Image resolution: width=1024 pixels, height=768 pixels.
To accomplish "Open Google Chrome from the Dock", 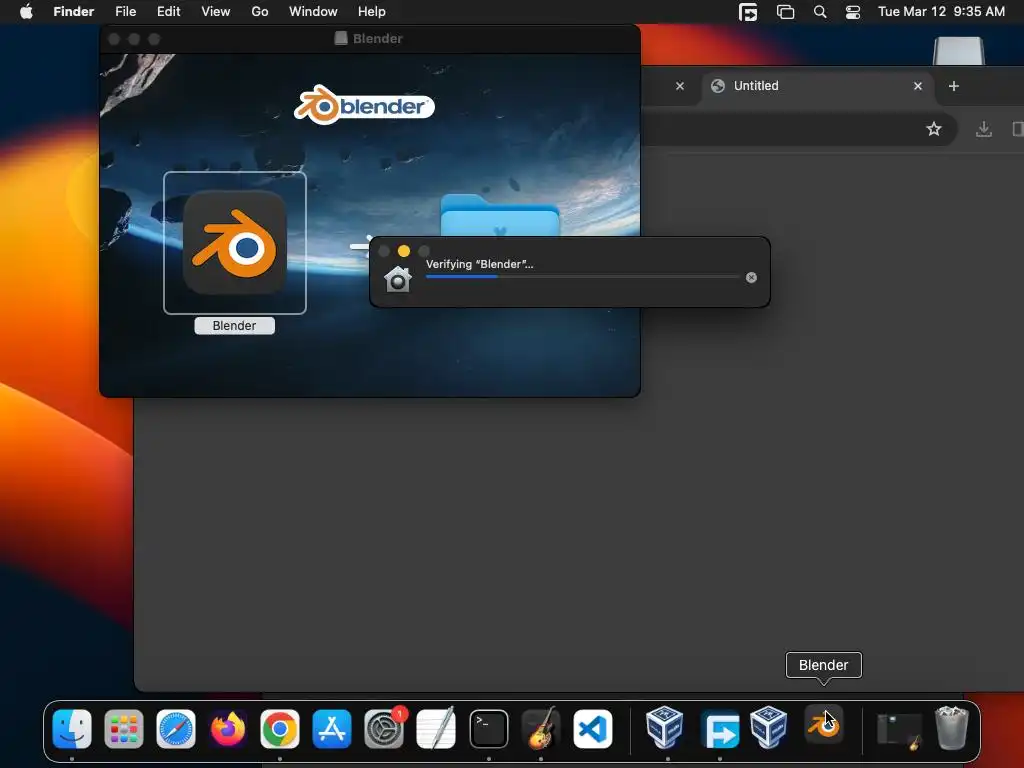I will [280, 729].
